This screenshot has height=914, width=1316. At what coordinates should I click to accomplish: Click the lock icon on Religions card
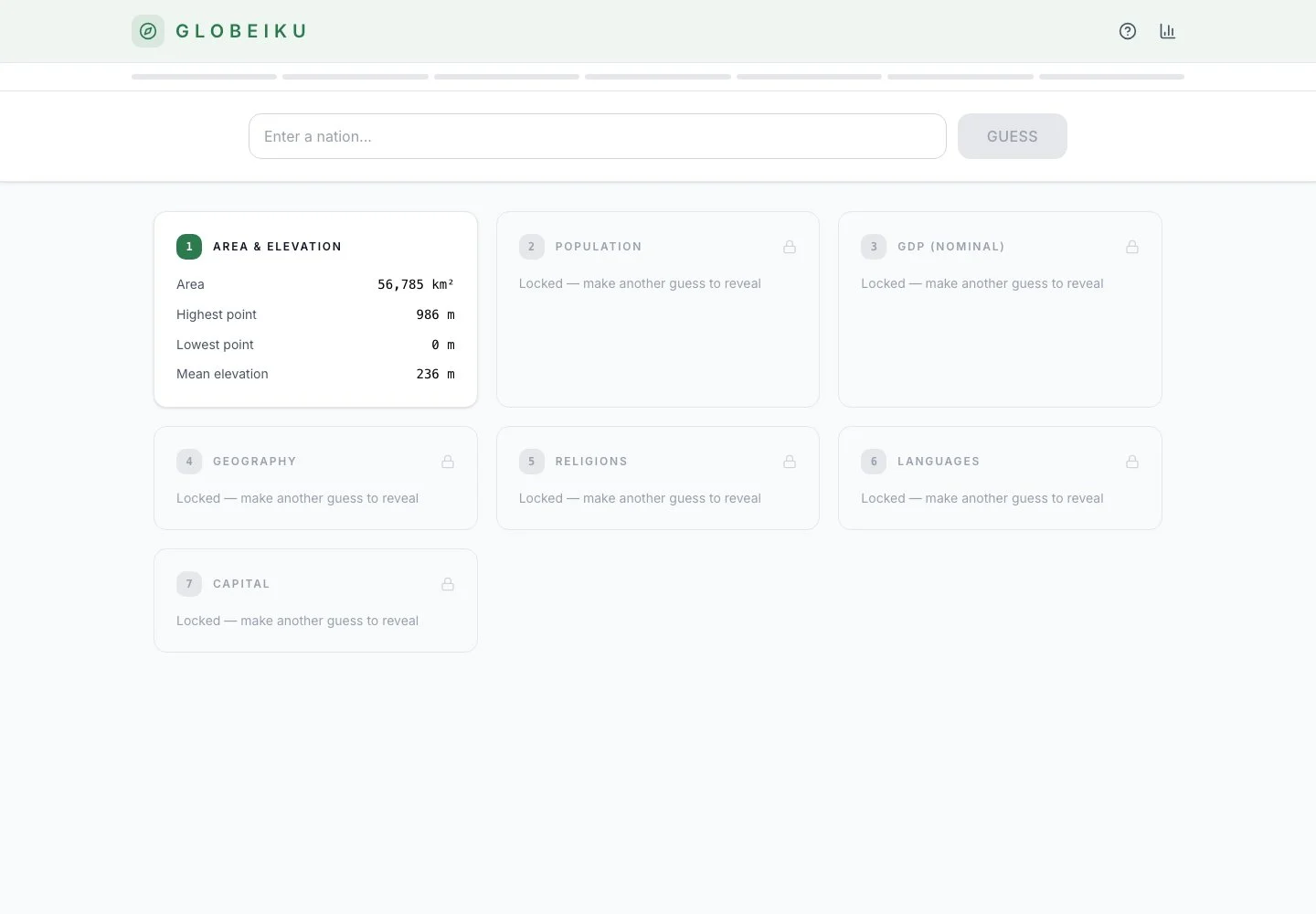790,462
